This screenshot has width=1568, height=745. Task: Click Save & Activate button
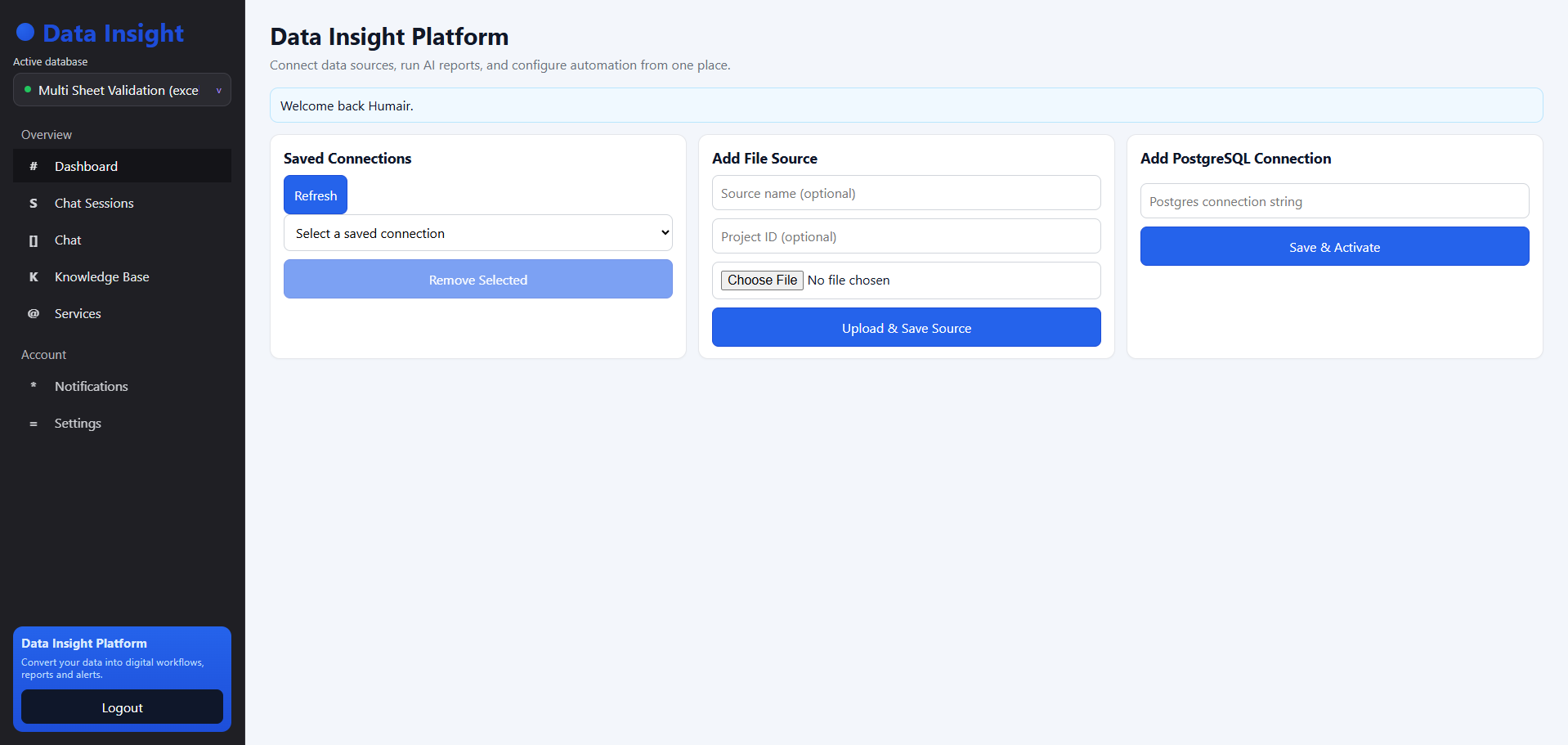1335,246
